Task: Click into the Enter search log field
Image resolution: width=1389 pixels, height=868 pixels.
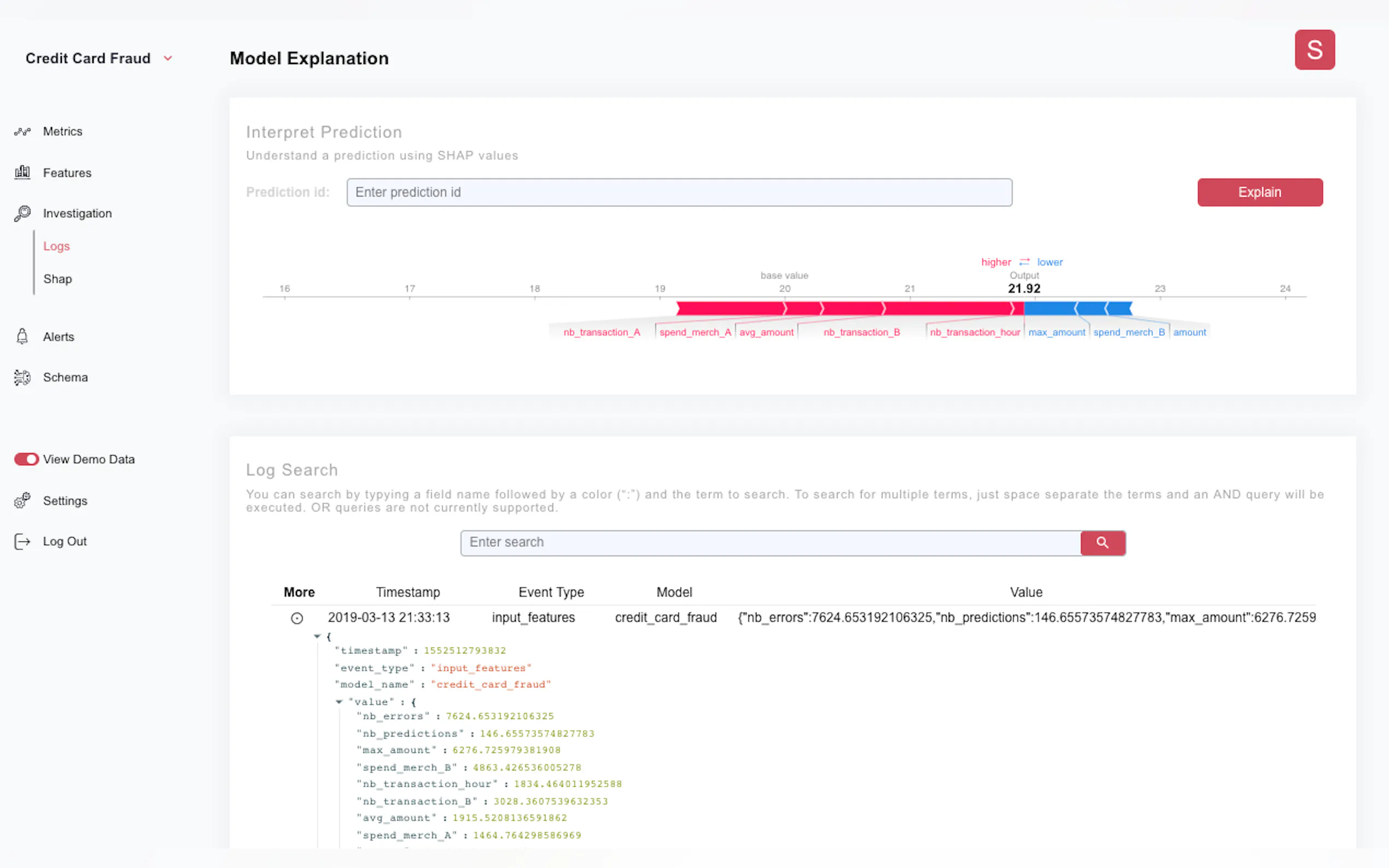Action: [x=770, y=542]
